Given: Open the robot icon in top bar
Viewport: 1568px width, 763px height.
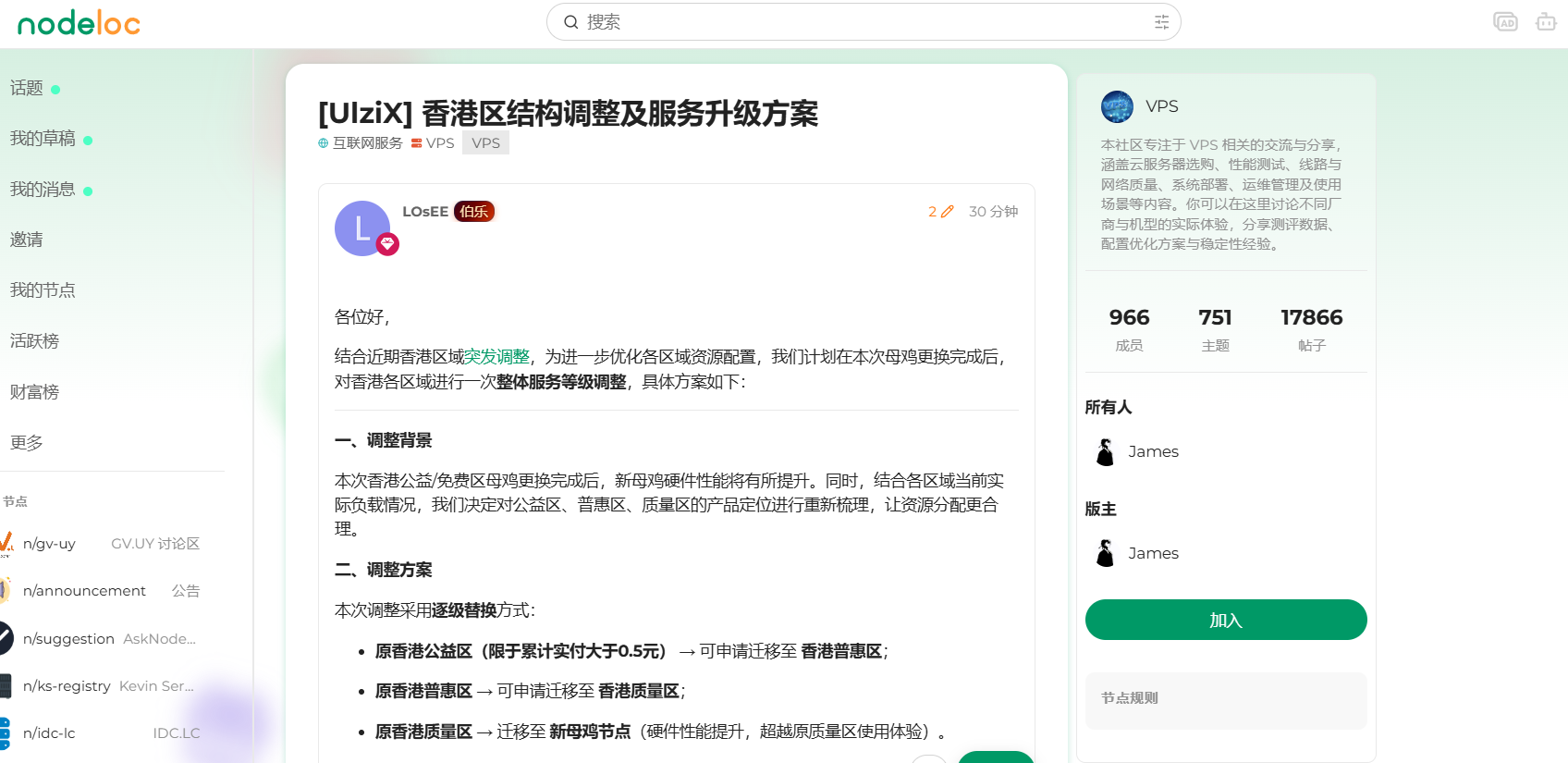Looking at the screenshot, I should (x=1546, y=22).
